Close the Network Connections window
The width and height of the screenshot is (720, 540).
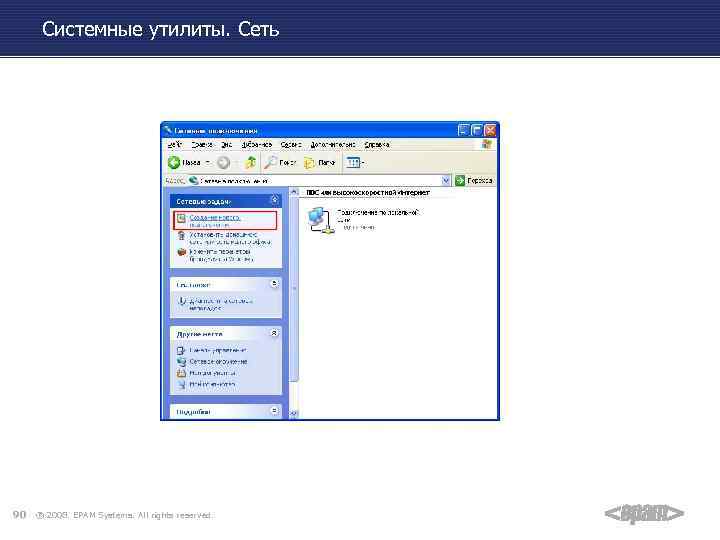(490, 130)
